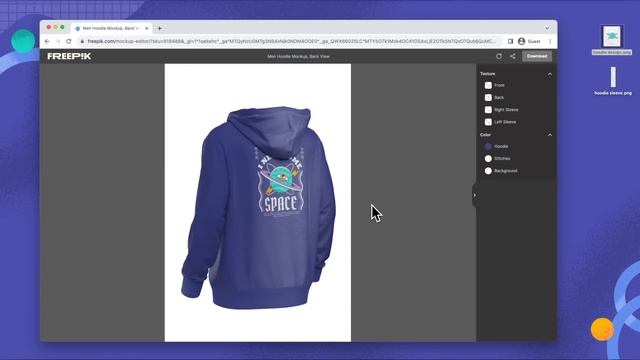Click the Stitches color label
This screenshot has height=360, width=640.
click(x=502, y=158)
